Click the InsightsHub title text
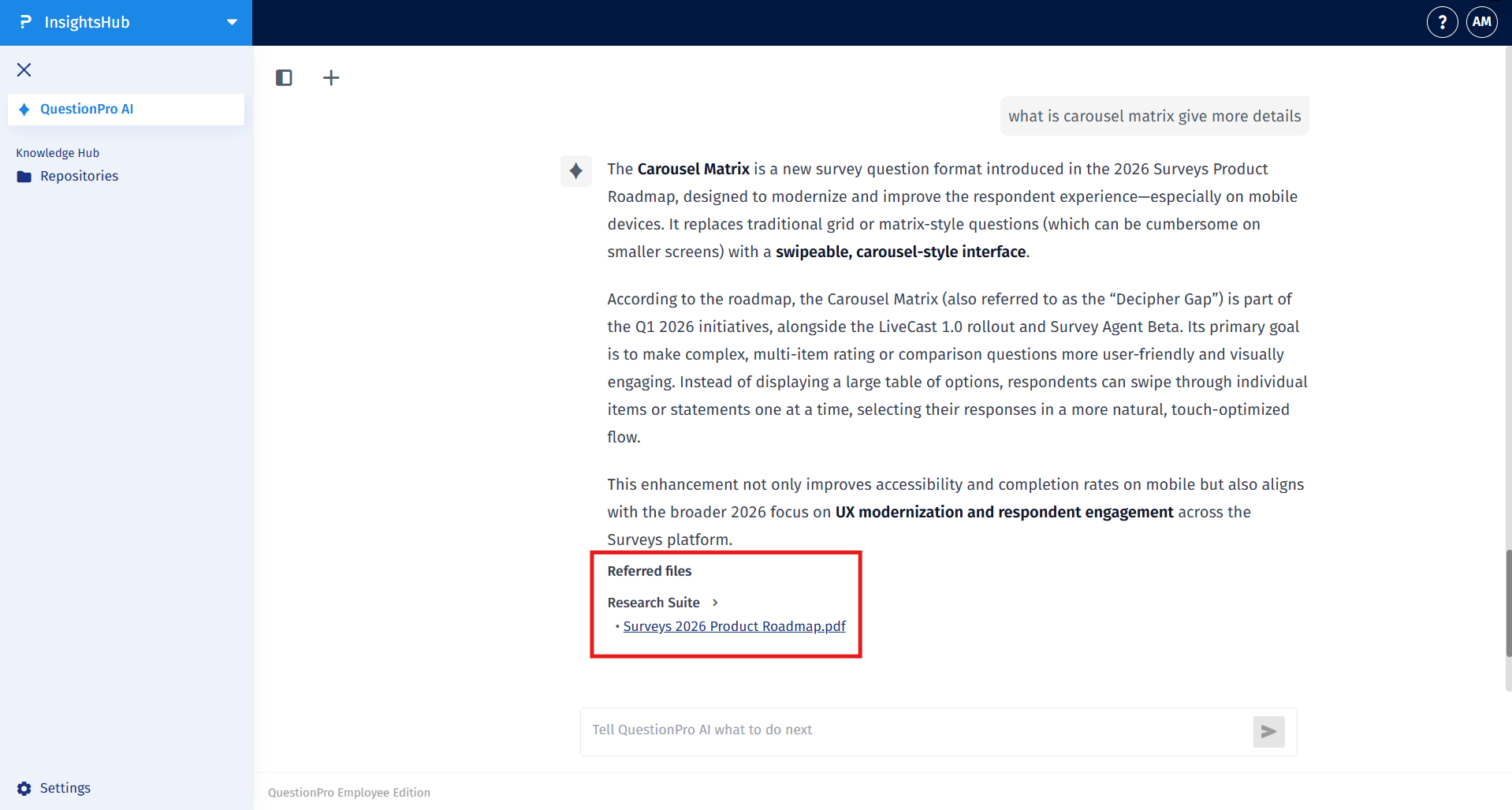The image size is (1512, 810). pyautogui.click(x=87, y=22)
